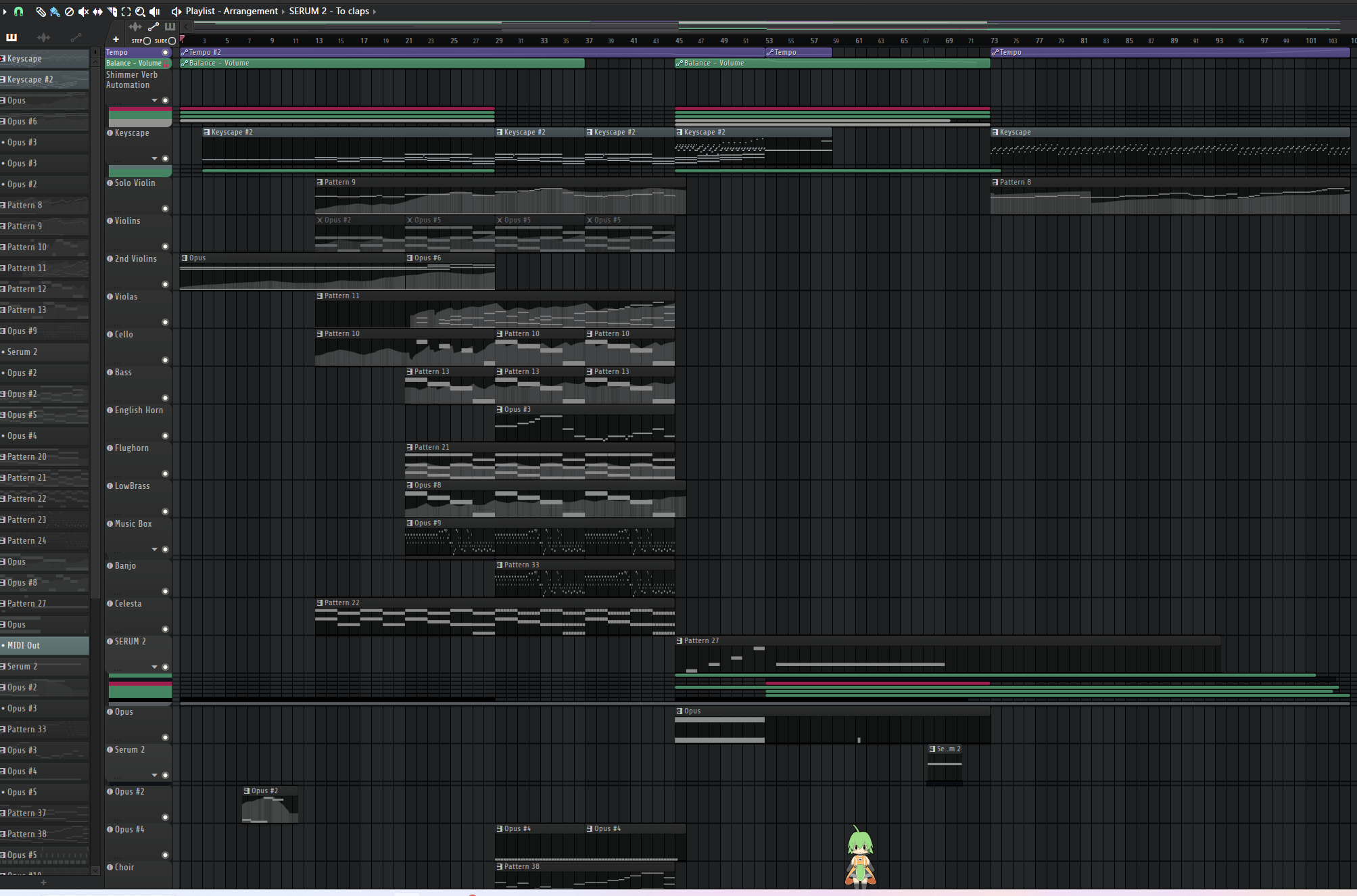Select Pattern 13 in the picker list
The height and width of the screenshot is (896, 1357).
(45, 310)
